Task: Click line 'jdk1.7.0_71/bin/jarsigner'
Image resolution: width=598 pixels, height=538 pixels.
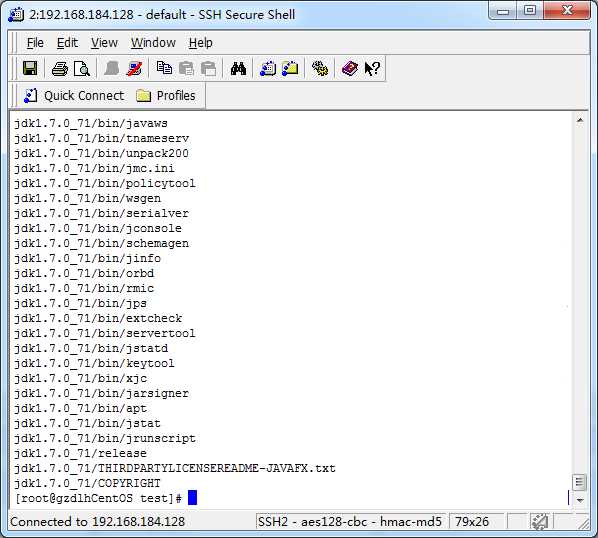Action: [101, 393]
